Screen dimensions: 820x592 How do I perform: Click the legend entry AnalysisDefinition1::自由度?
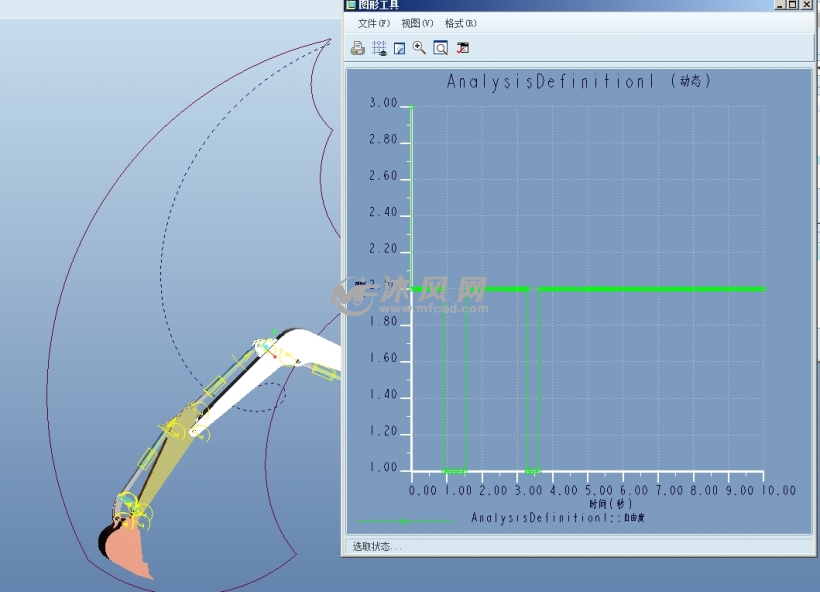coord(557,518)
